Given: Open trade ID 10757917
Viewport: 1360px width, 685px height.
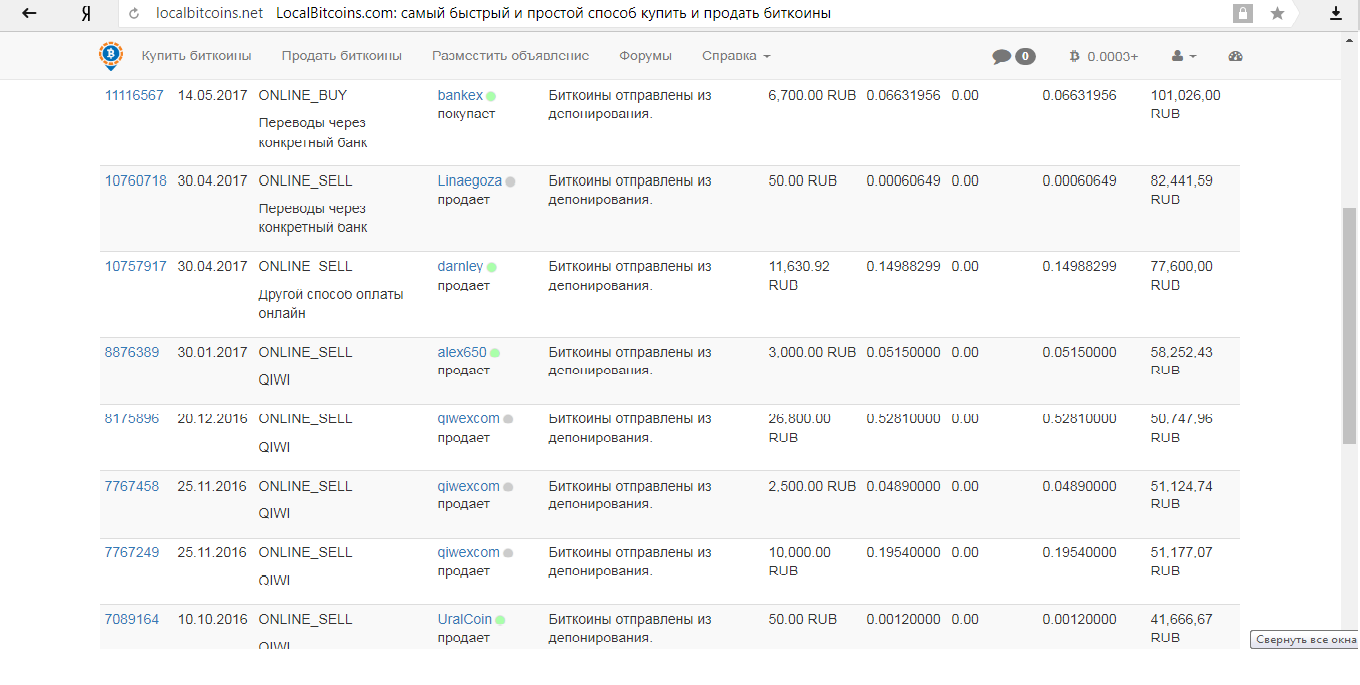Looking at the screenshot, I should 136,266.
